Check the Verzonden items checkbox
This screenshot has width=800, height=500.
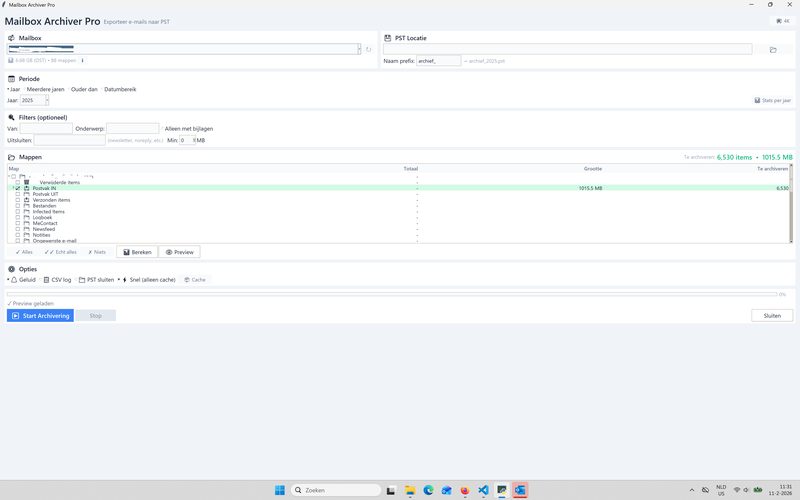click(18, 200)
